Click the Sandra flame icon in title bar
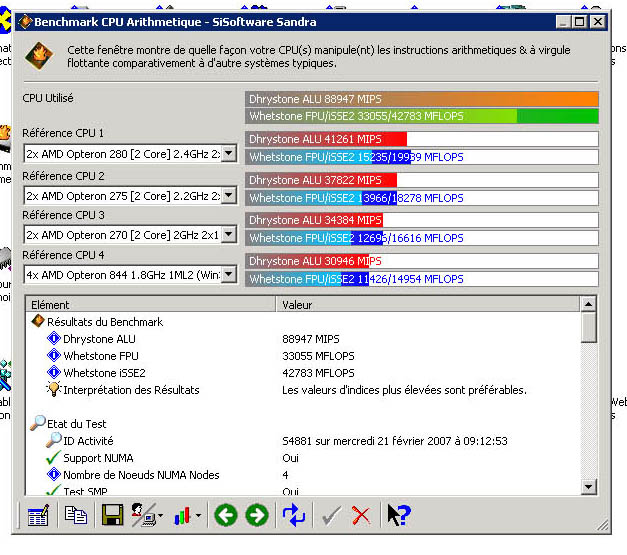 [x=25, y=22]
